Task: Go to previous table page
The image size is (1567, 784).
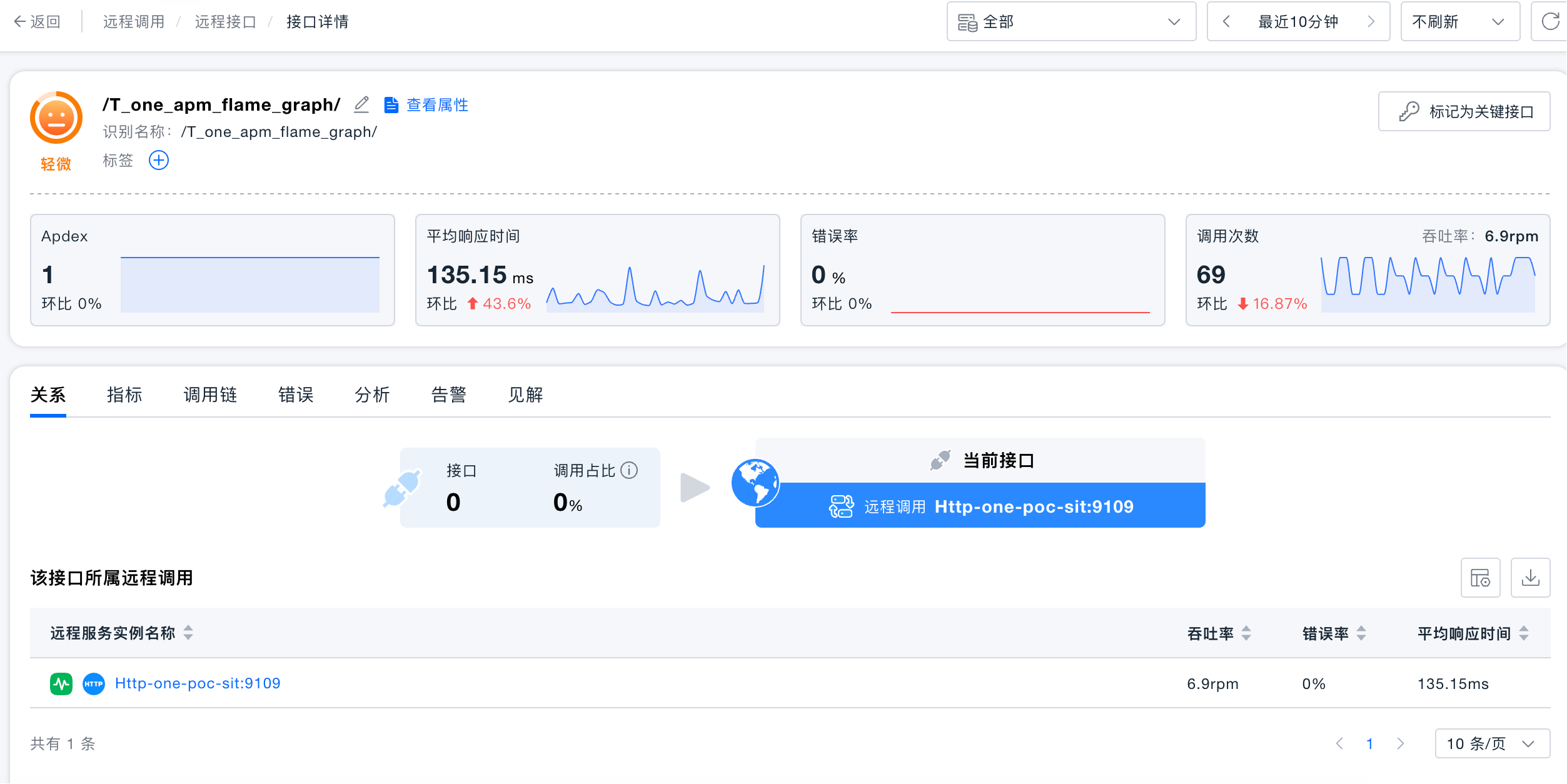Action: coord(1339,743)
